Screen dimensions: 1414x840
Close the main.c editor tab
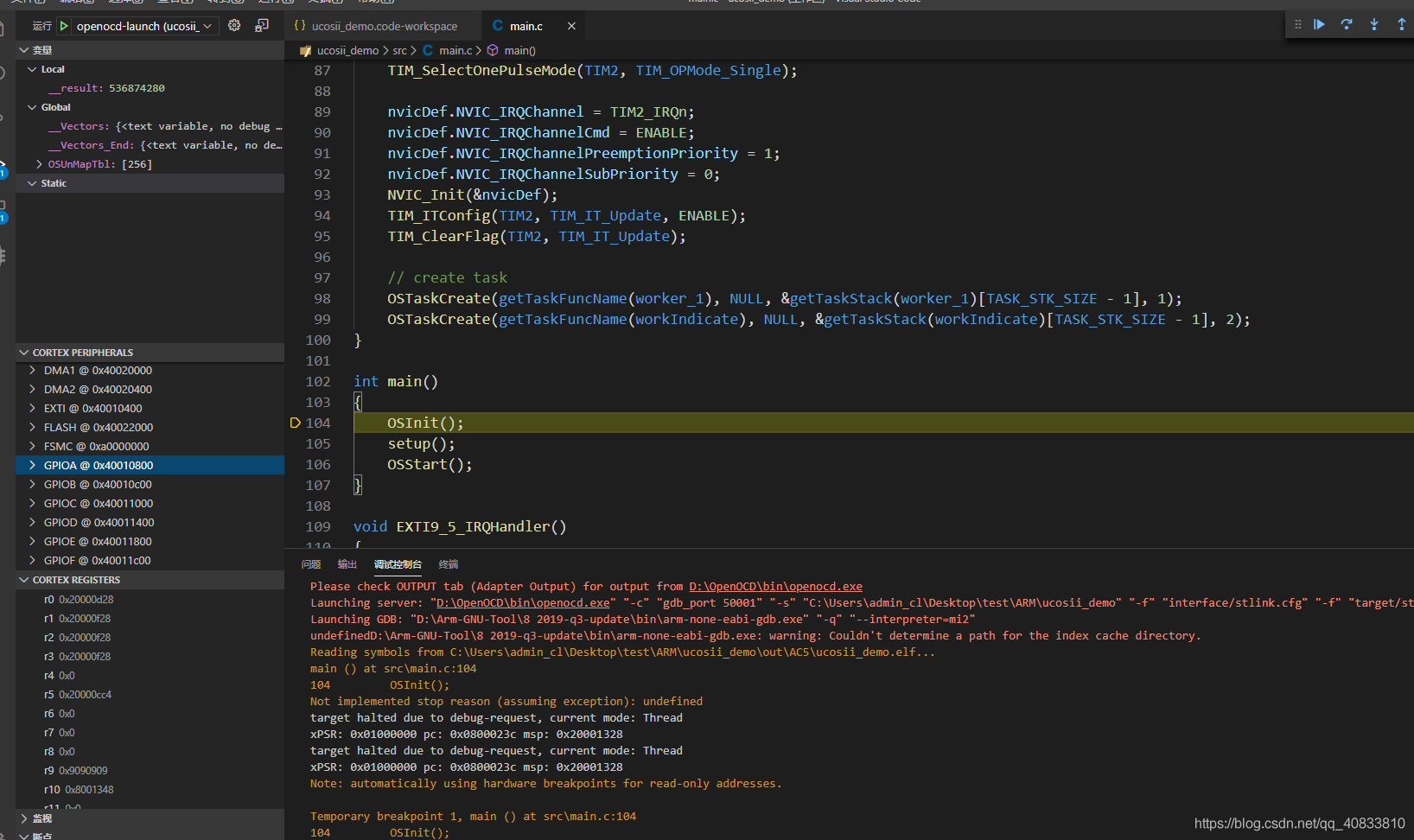[571, 26]
